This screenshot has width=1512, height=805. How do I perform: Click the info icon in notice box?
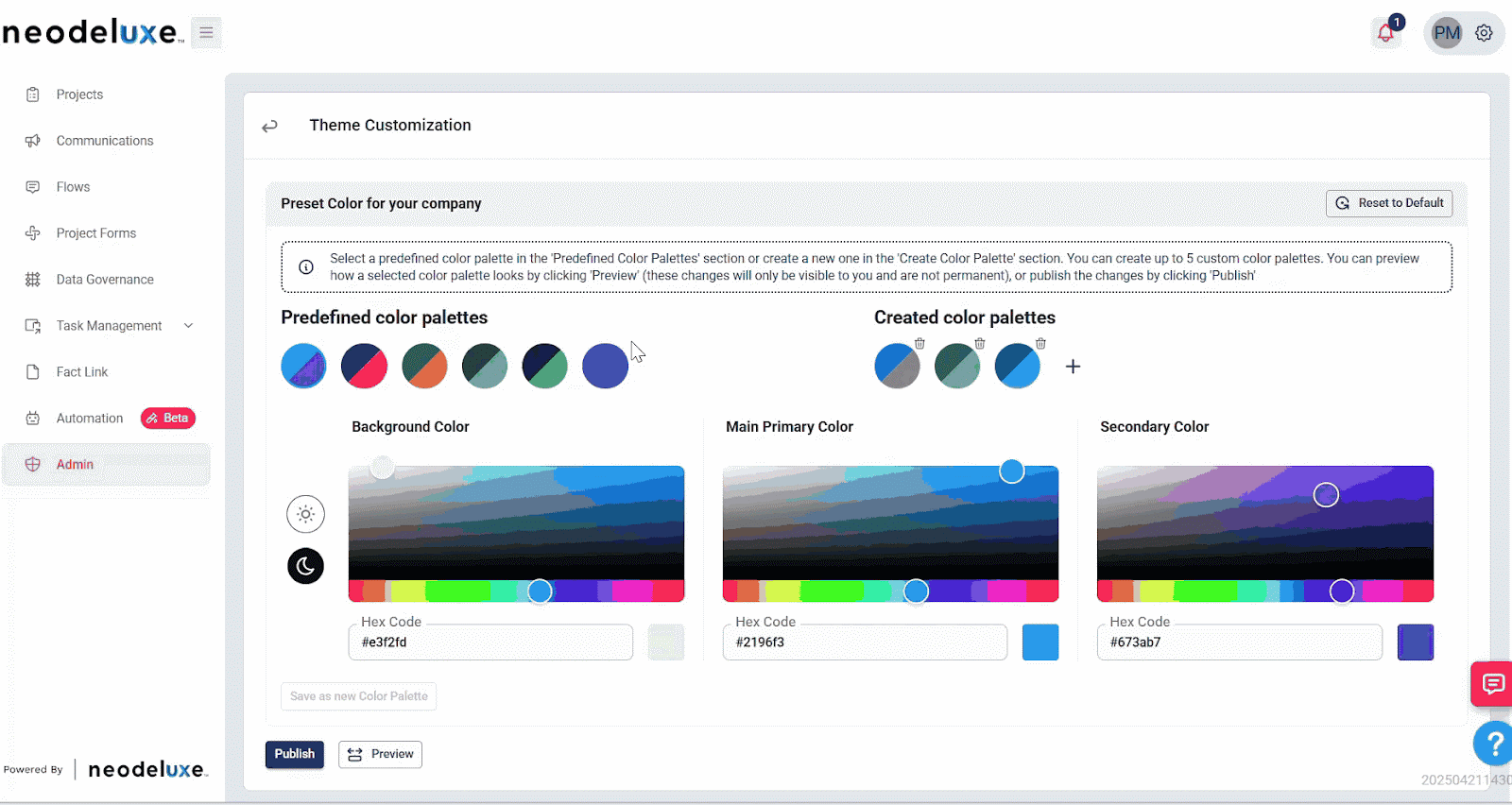tap(306, 267)
